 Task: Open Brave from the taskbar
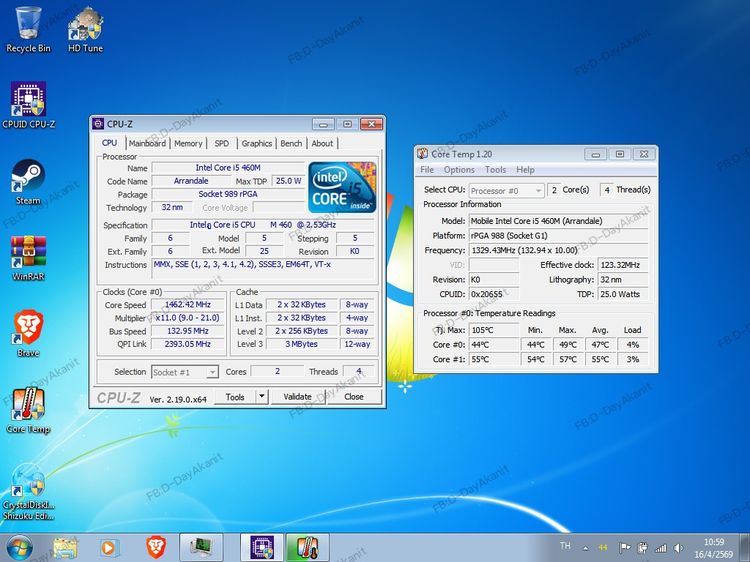pyautogui.click(x=155, y=548)
